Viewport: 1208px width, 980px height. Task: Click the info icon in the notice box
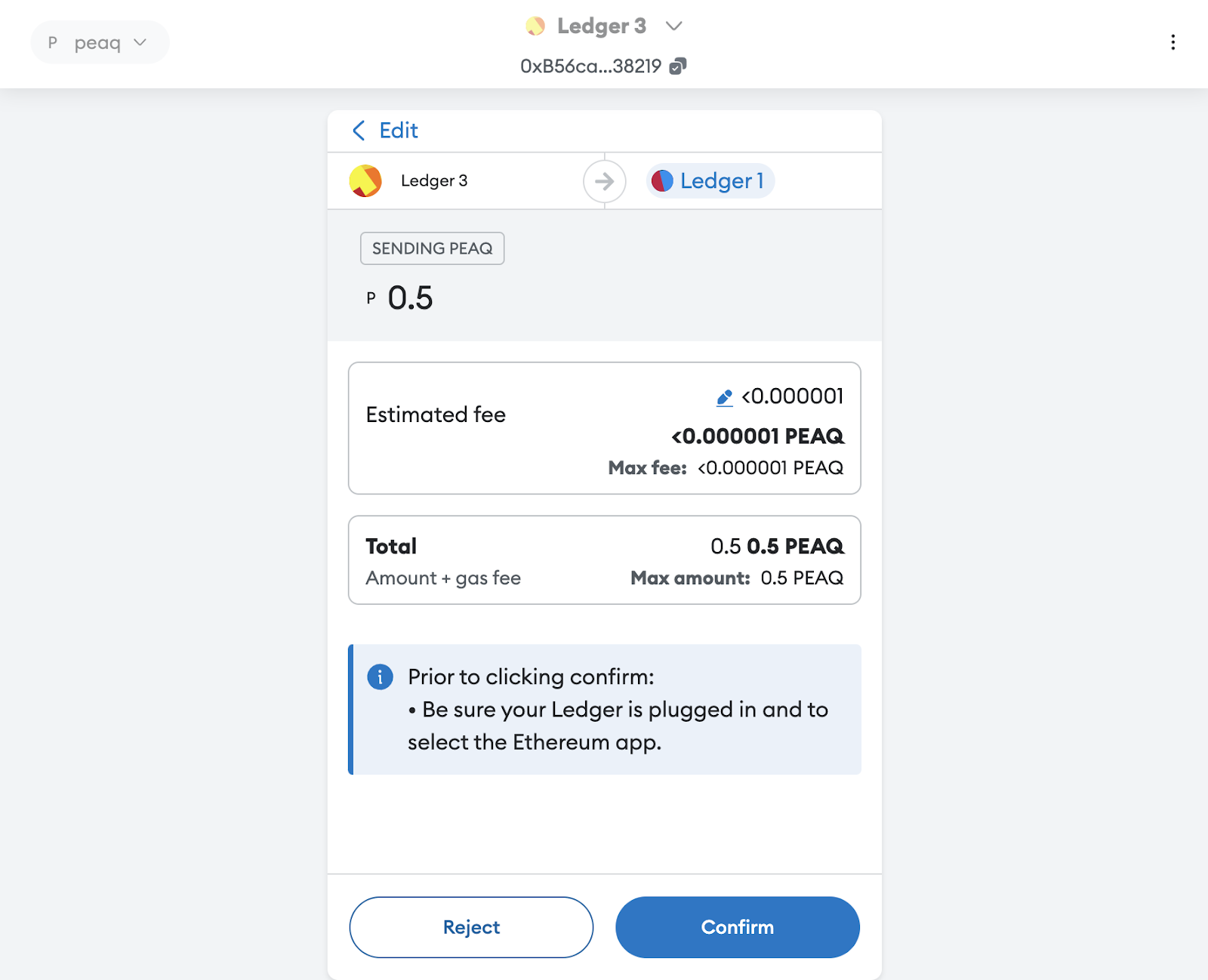pyautogui.click(x=380, y=677)
